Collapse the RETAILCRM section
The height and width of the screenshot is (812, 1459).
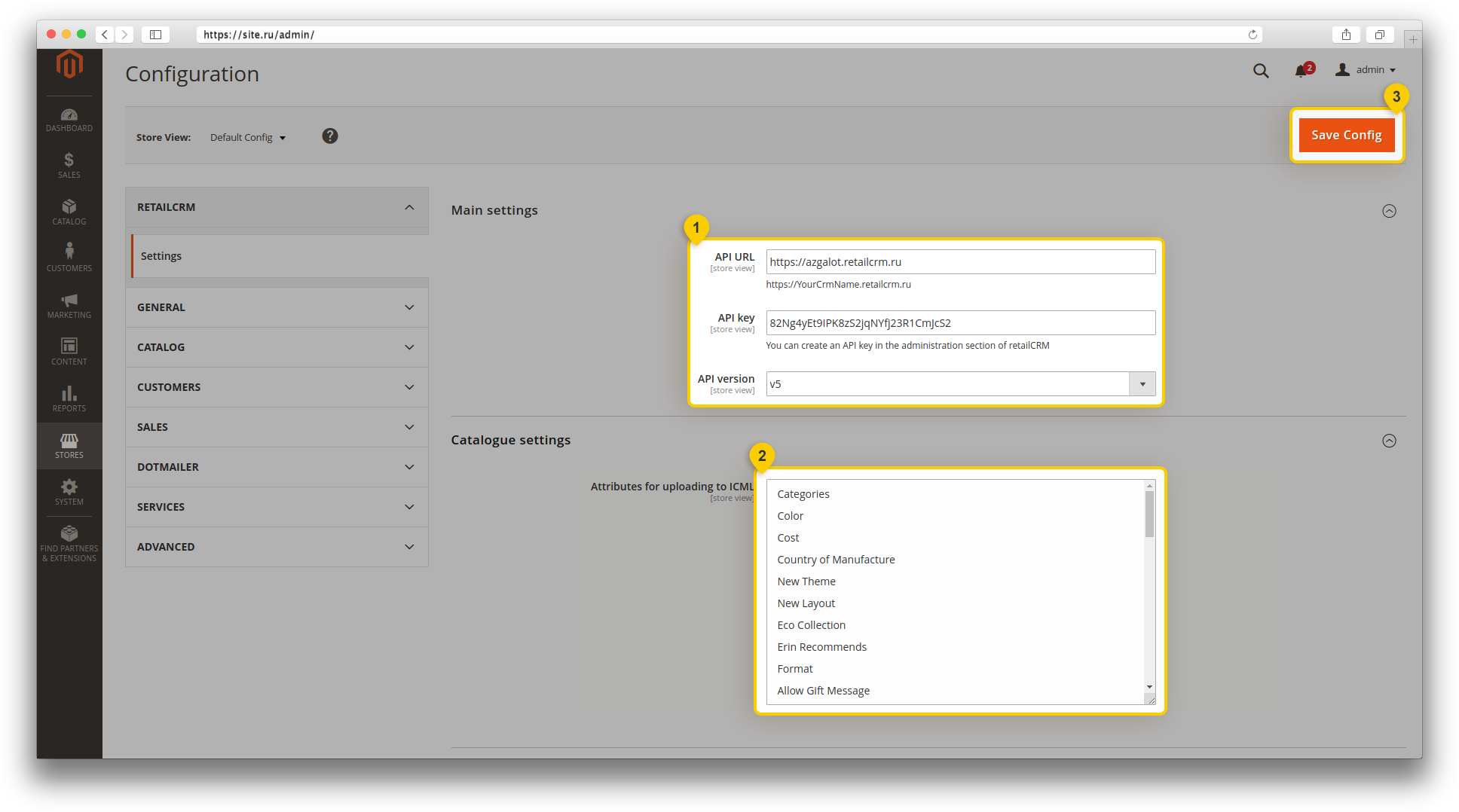coord(277,207)
